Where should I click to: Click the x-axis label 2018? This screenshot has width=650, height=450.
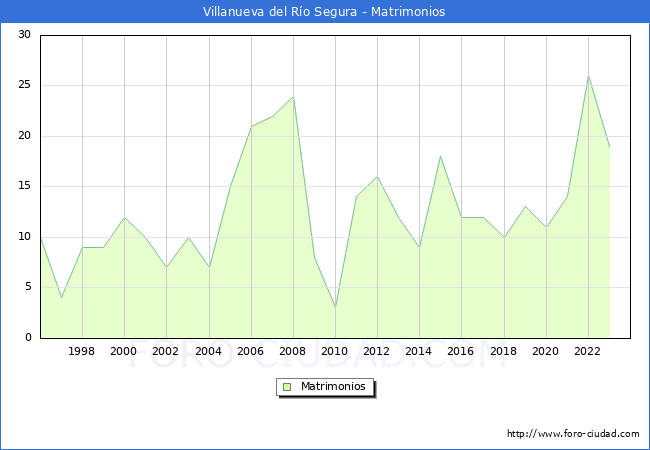(x=503, y=351)
